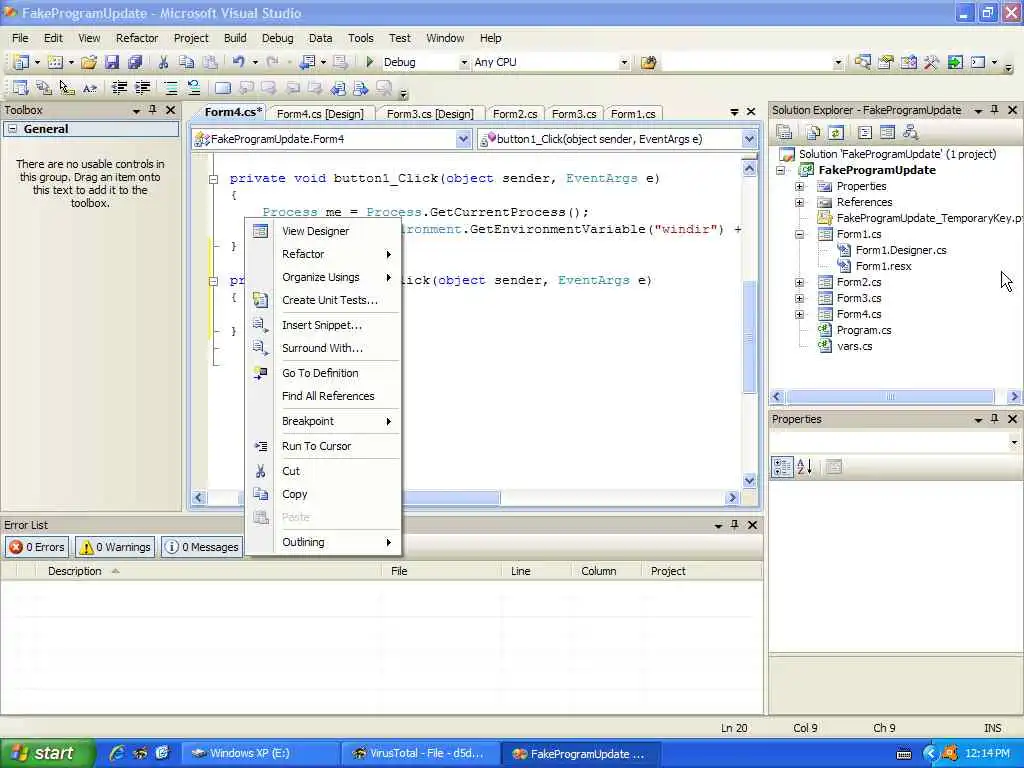Expand the Form2.cs tree node

point(799,282)
